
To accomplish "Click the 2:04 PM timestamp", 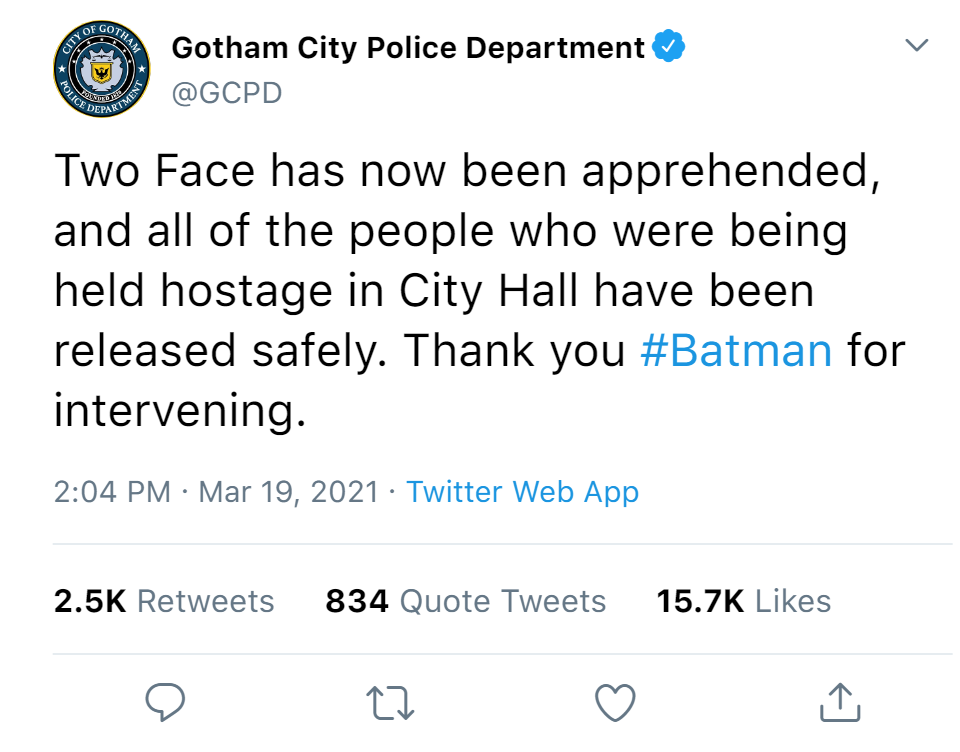I will point(112,492).
